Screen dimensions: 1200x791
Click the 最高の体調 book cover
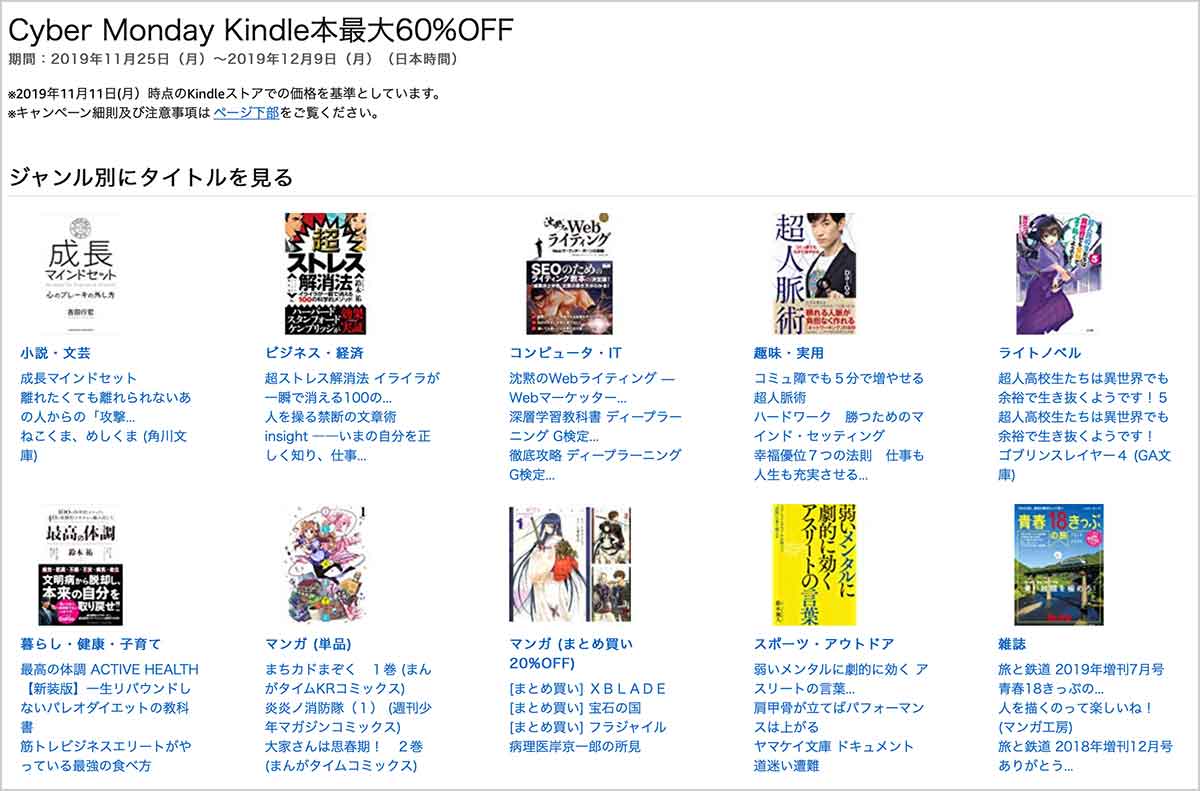tap(80, 565)
